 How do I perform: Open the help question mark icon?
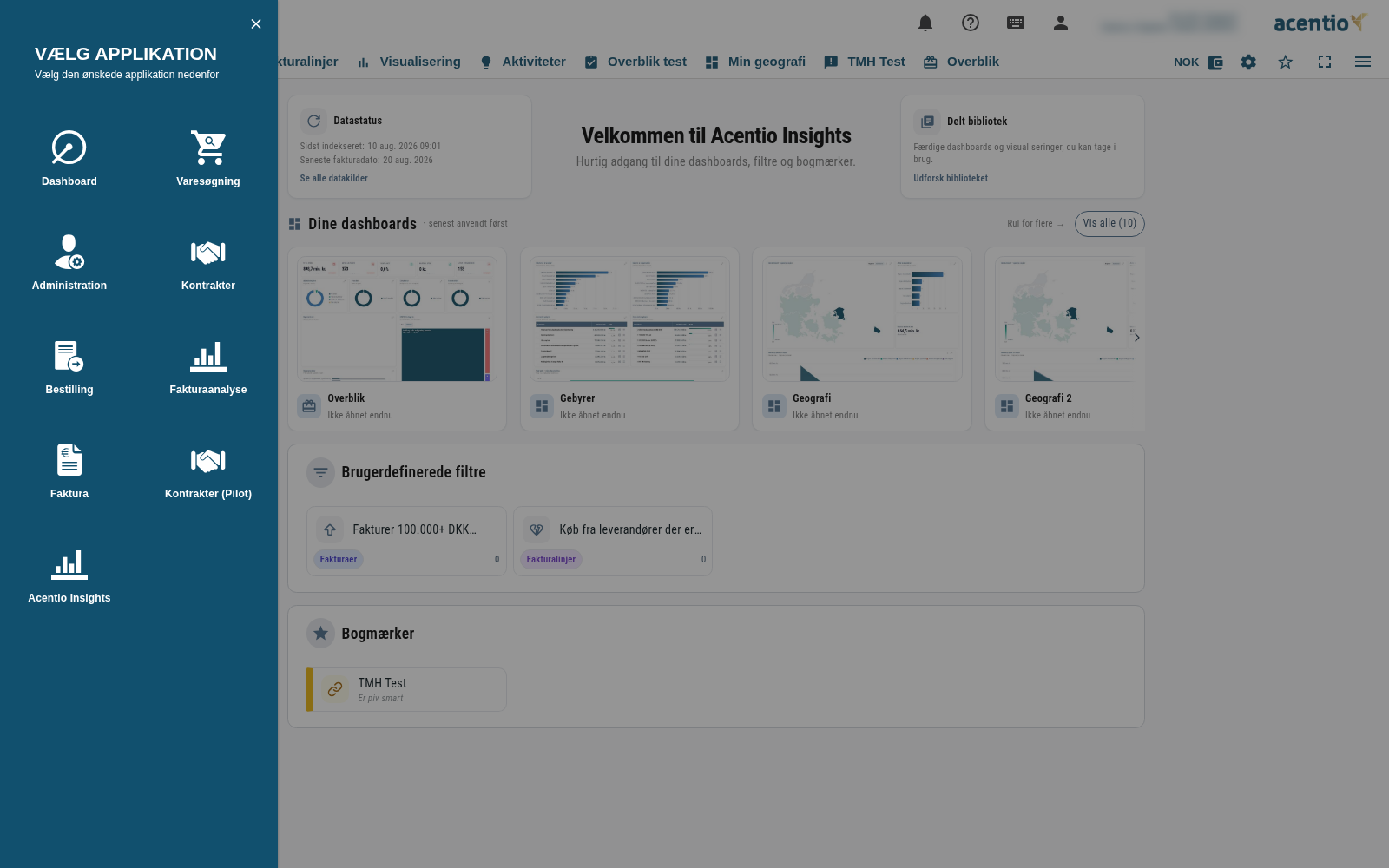click(971, 23)
